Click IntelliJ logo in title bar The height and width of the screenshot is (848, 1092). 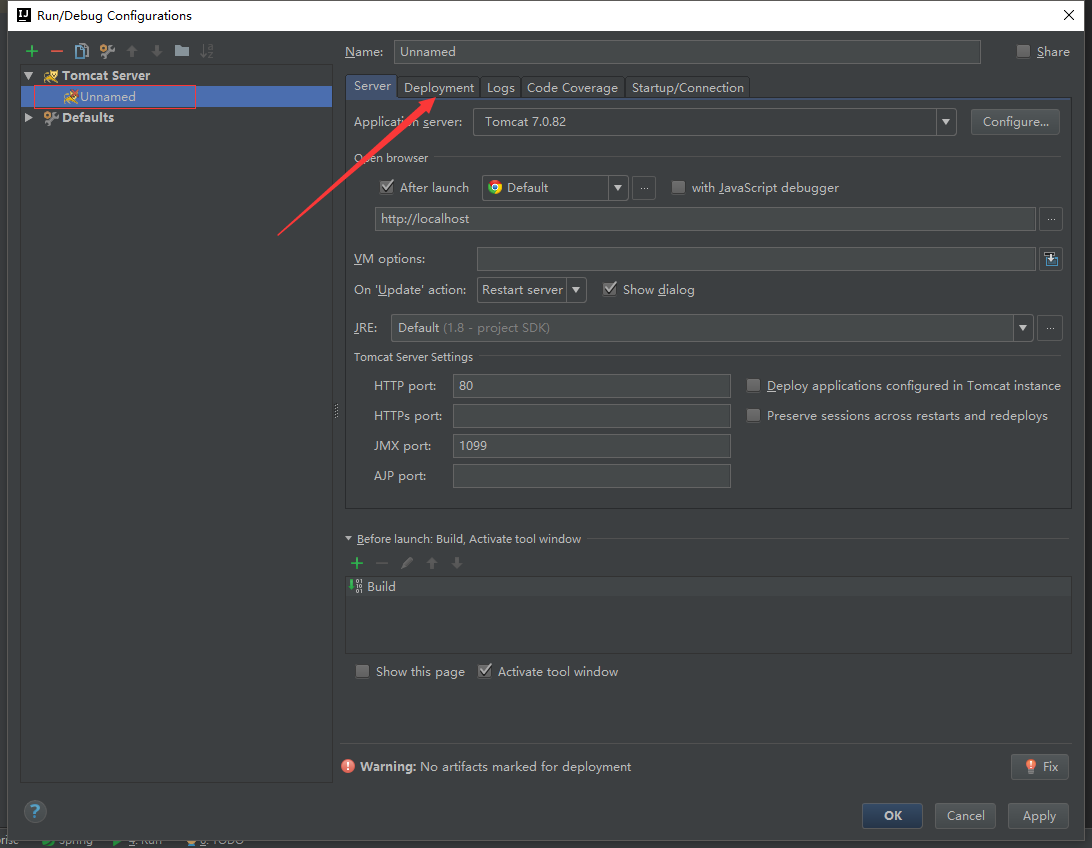click(x=24, y=15)
